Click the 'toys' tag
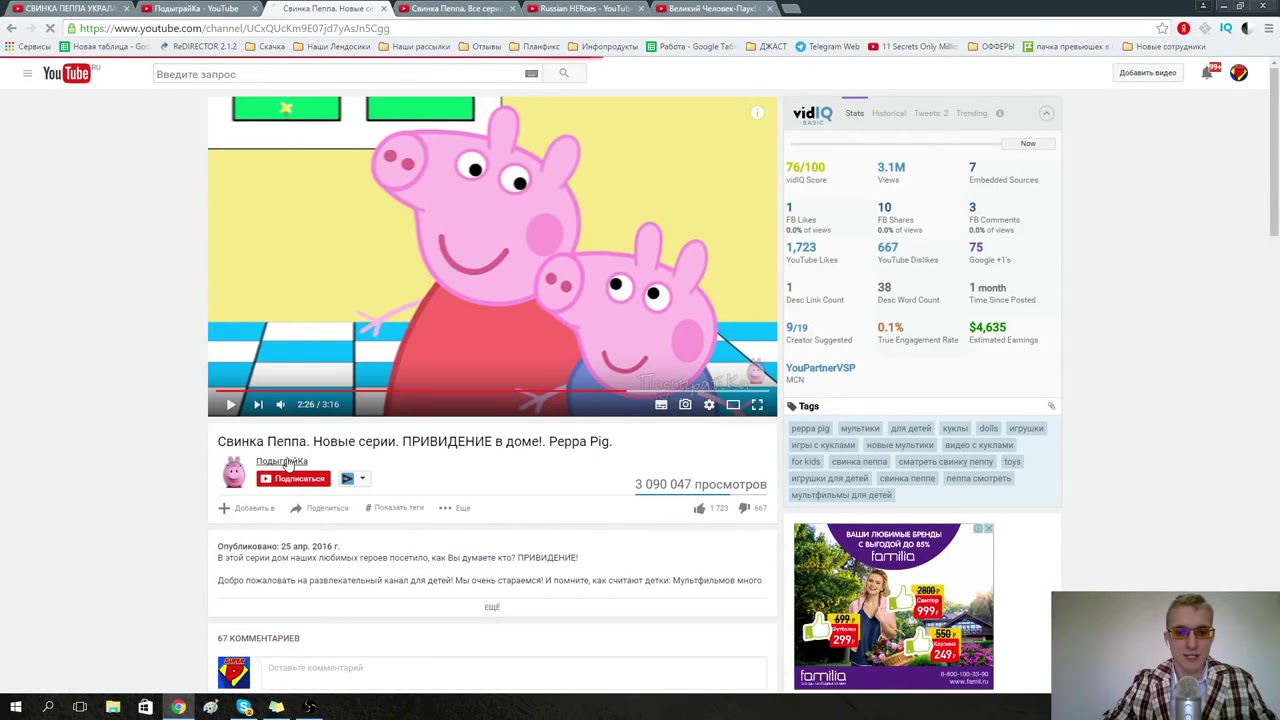 pos(1012,462)
